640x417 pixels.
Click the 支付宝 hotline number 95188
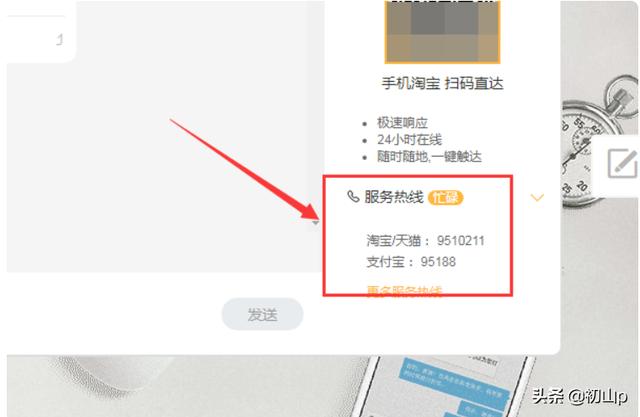[438, 262]
